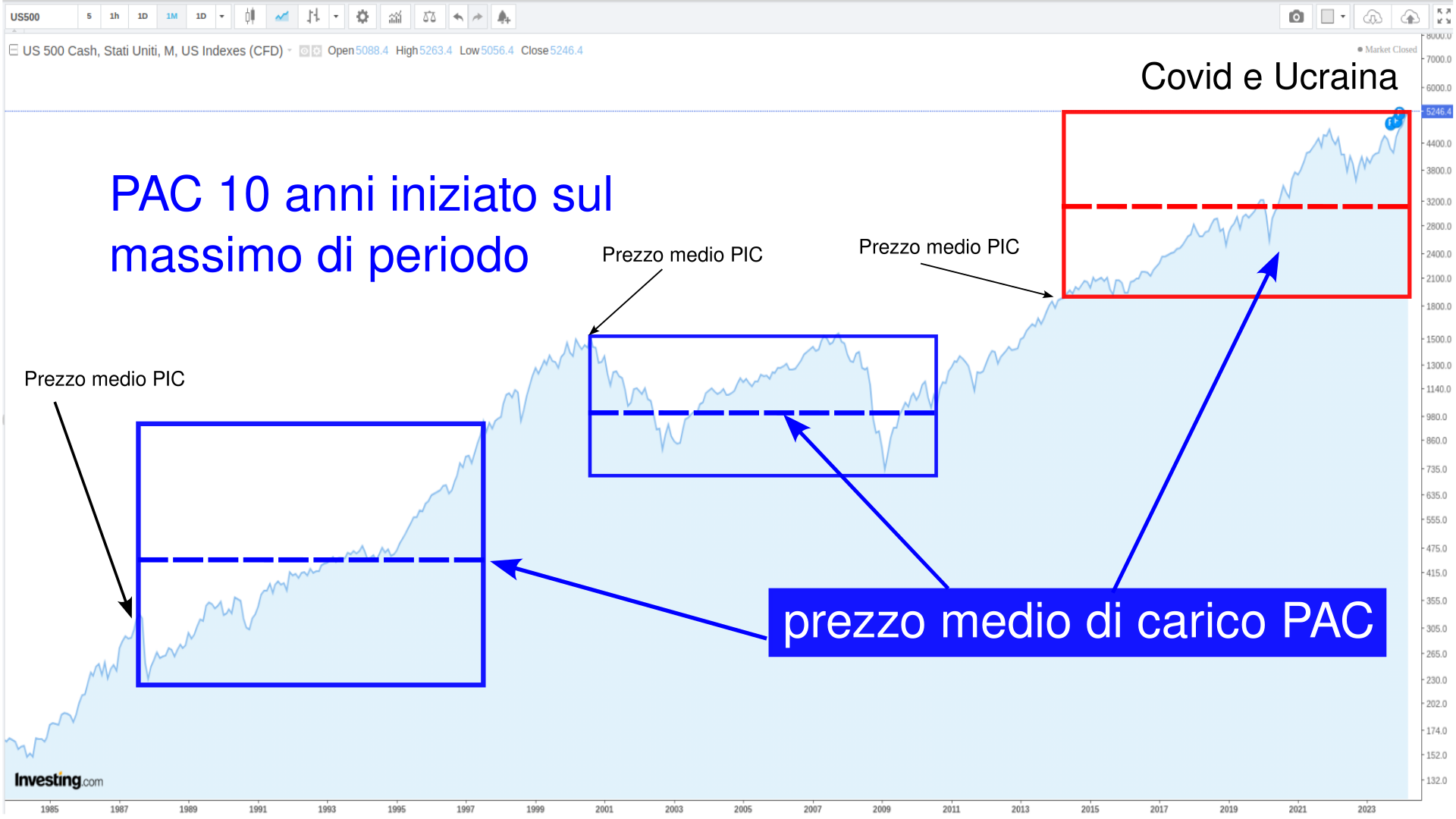This screenshot has width=1456, height=819.
Task: Toggle fullscreen chart mode
Action: click(1443, 16)
